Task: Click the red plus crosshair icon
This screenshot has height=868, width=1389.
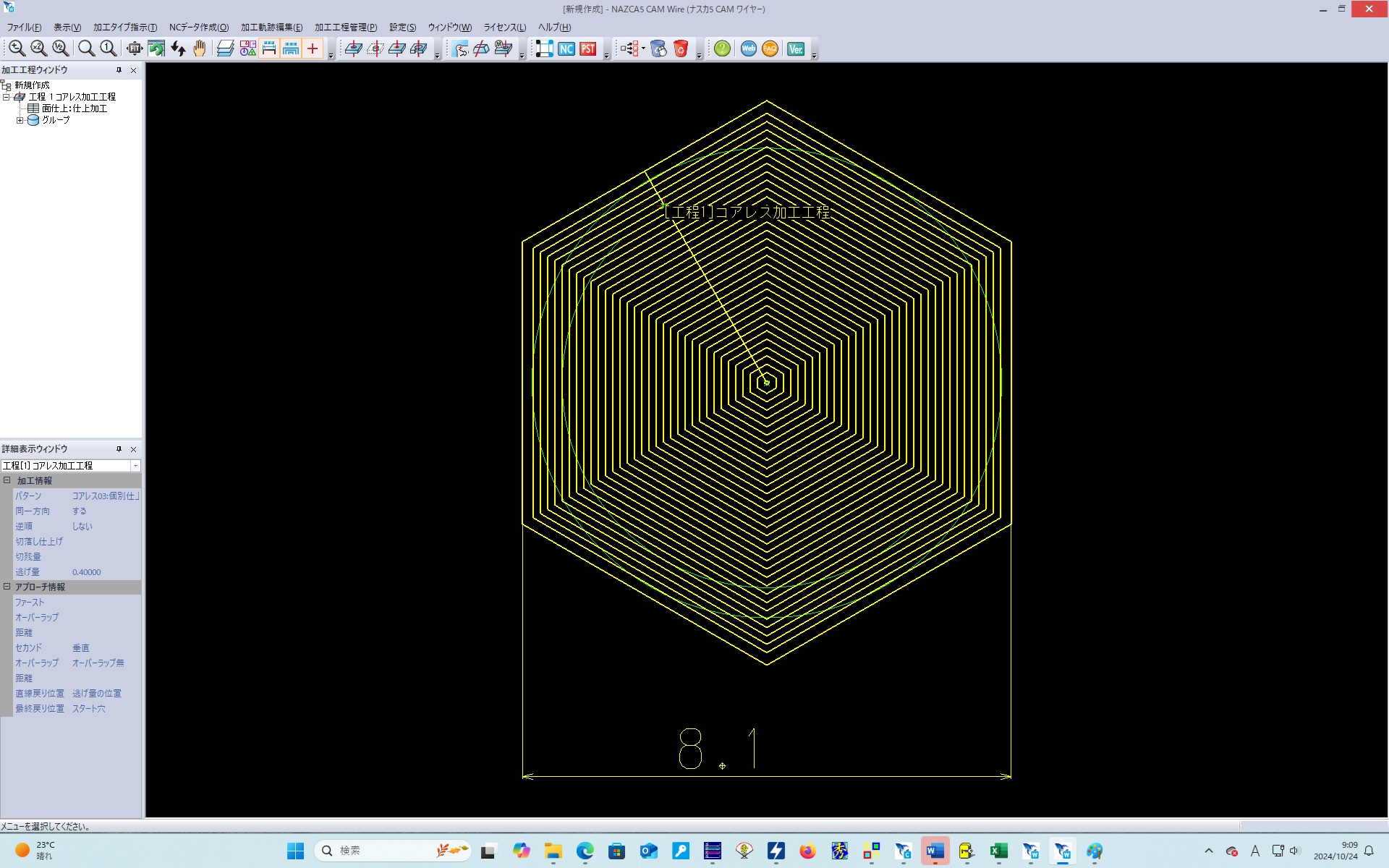Action: point(313,48)
